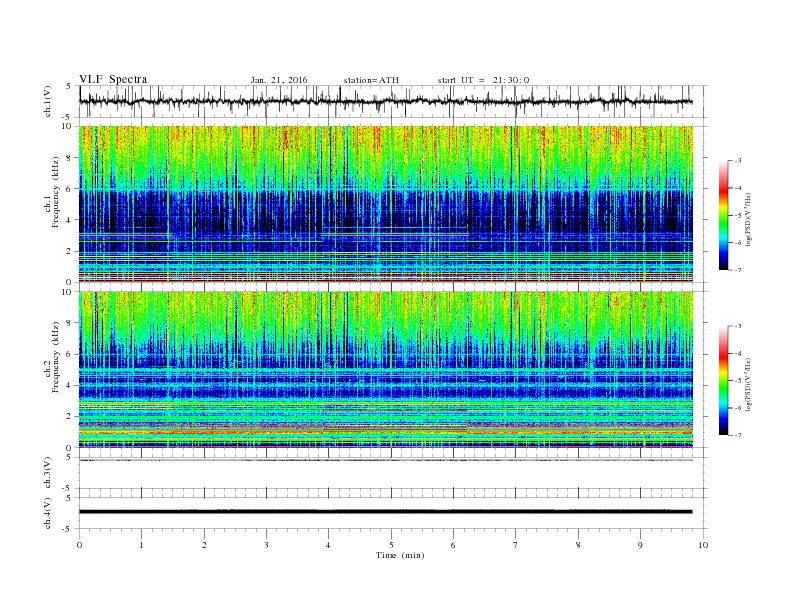Click the log(PSD) label beside ch.2 color bar
The image size is (792, 612).
pyautogui.click(x=747, y=384)
